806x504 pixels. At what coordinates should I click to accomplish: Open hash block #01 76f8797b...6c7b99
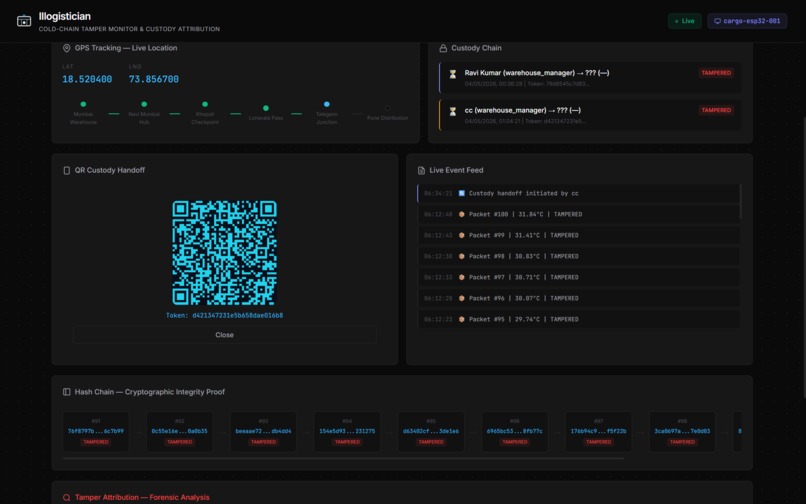click(x=96, y=432)
